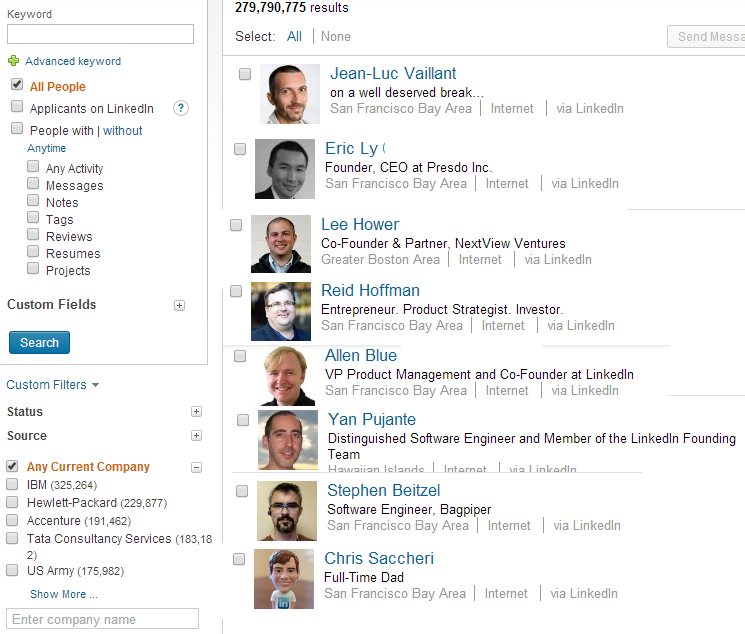Image resolution: width=745 pixels, height=634 pixels.
Task: Click the help icon beside Applicants on LinkedIn
Action: click(181, 108)
